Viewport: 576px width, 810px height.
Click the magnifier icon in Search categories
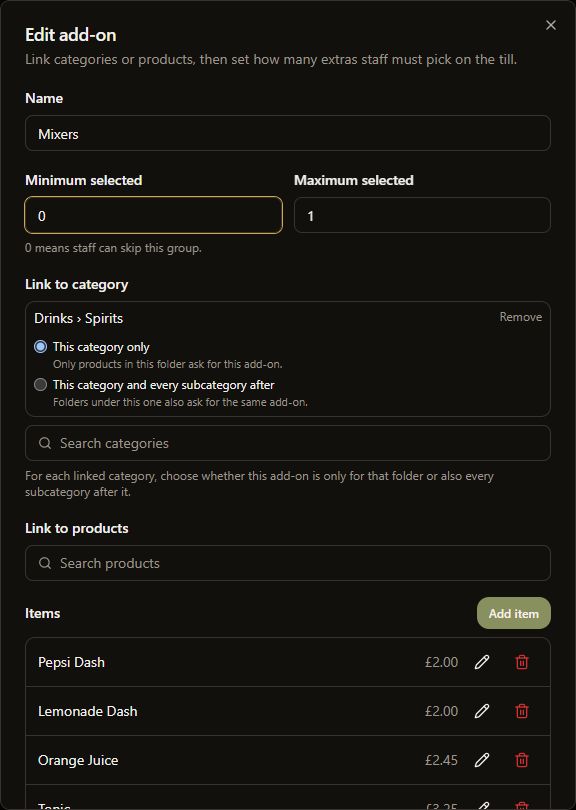coord(45,443)
